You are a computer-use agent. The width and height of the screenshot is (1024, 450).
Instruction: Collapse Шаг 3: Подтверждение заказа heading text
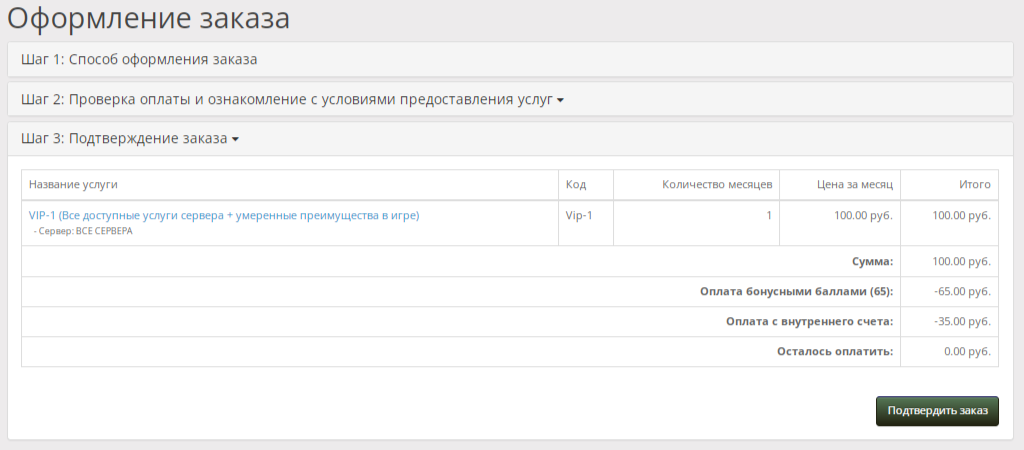[124, 138]
